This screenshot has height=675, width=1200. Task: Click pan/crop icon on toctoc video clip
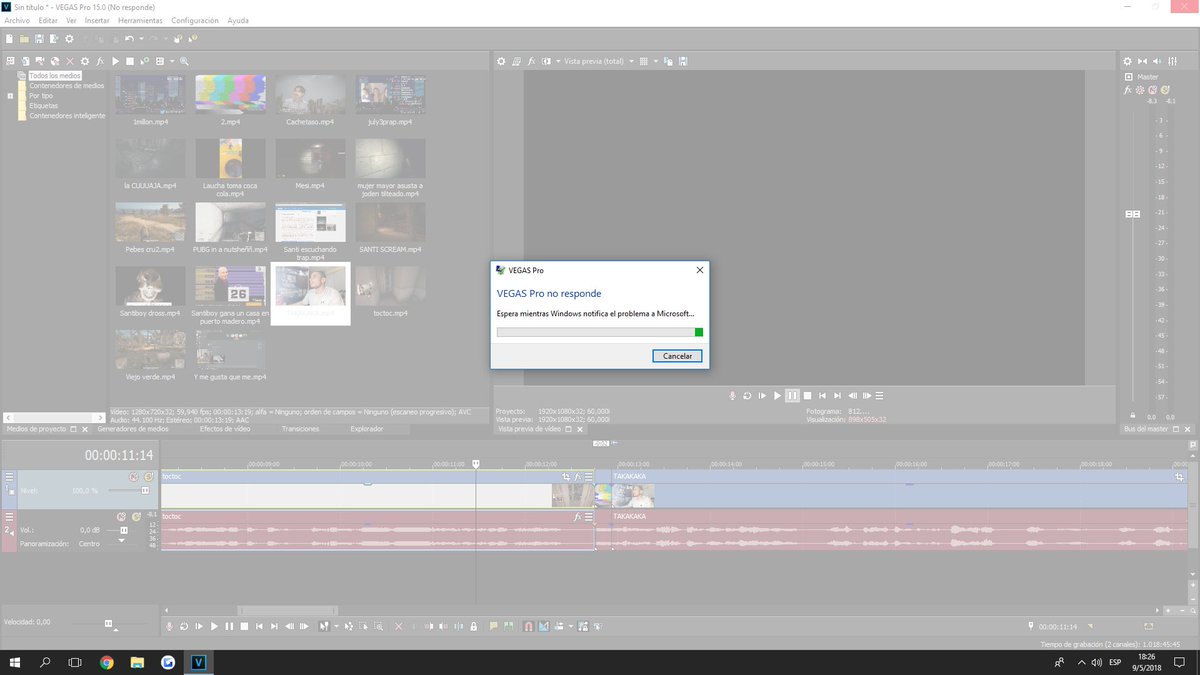[x=566, y=477]
